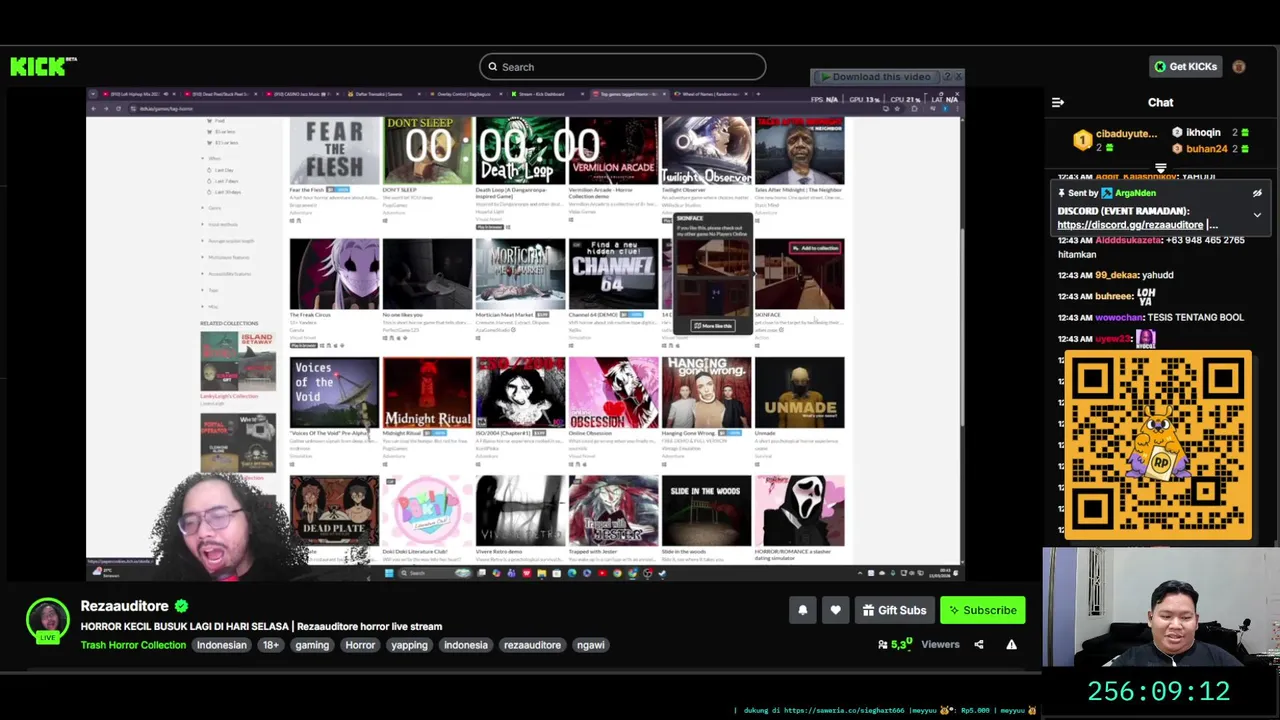Viewport: 1280px width, 720px height.
Task: Open chat user Aldddsukazeta
Action: 1126,240
